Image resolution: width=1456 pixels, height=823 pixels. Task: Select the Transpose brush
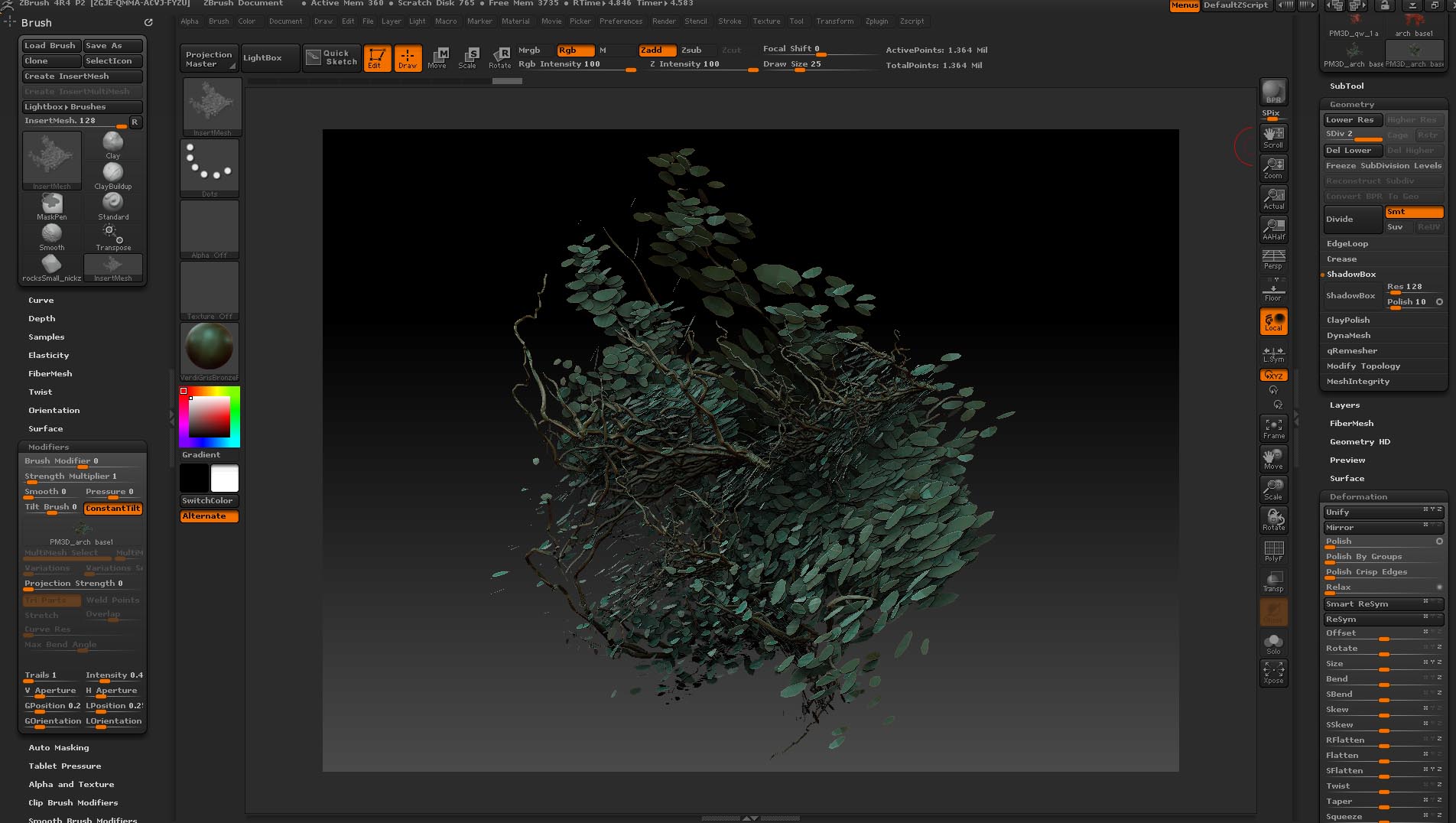(x=113, y=236)
